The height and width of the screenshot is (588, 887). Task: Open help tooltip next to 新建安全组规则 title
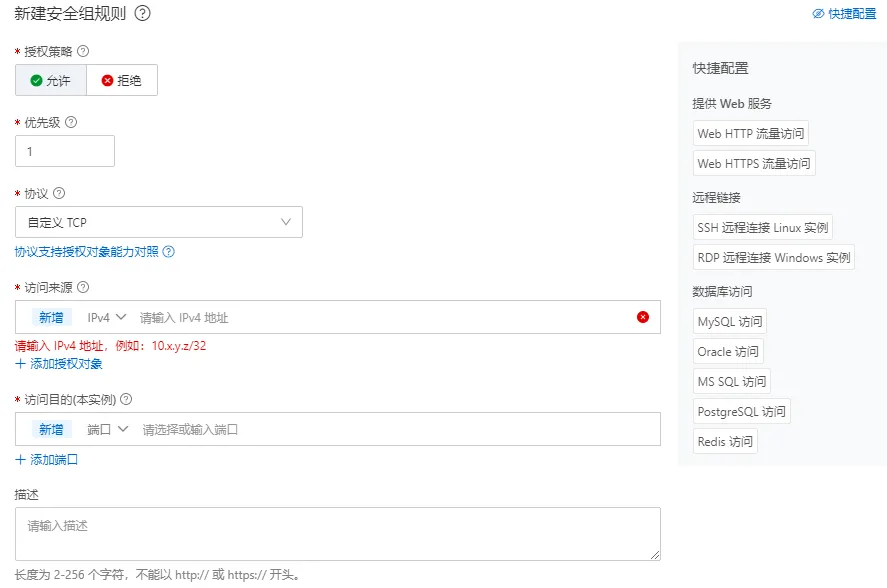point(141,14)
